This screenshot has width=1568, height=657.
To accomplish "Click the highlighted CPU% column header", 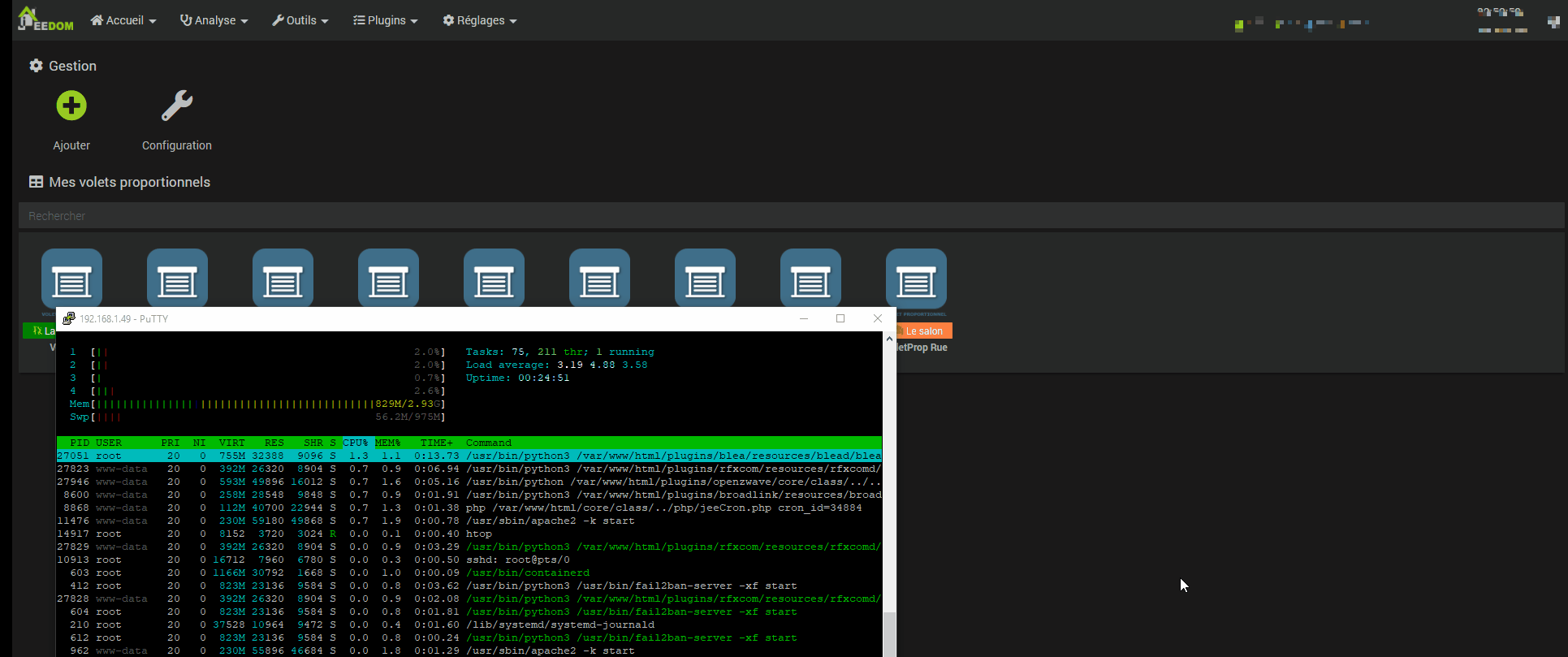I will coord(356,443).
